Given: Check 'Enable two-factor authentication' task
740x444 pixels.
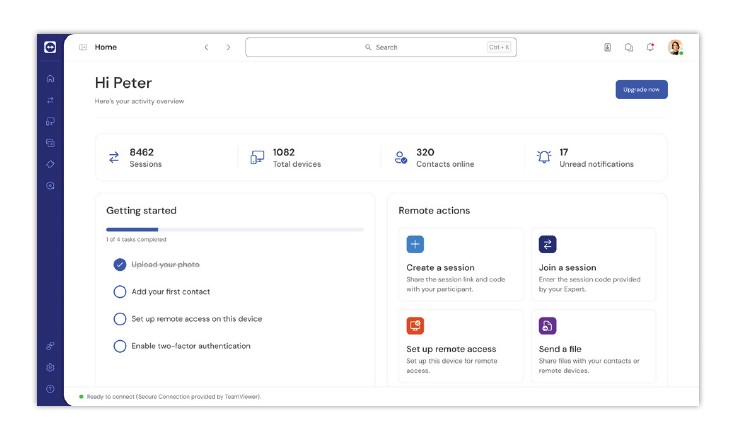Looking at the screenshot, I should tap(120, 346).
